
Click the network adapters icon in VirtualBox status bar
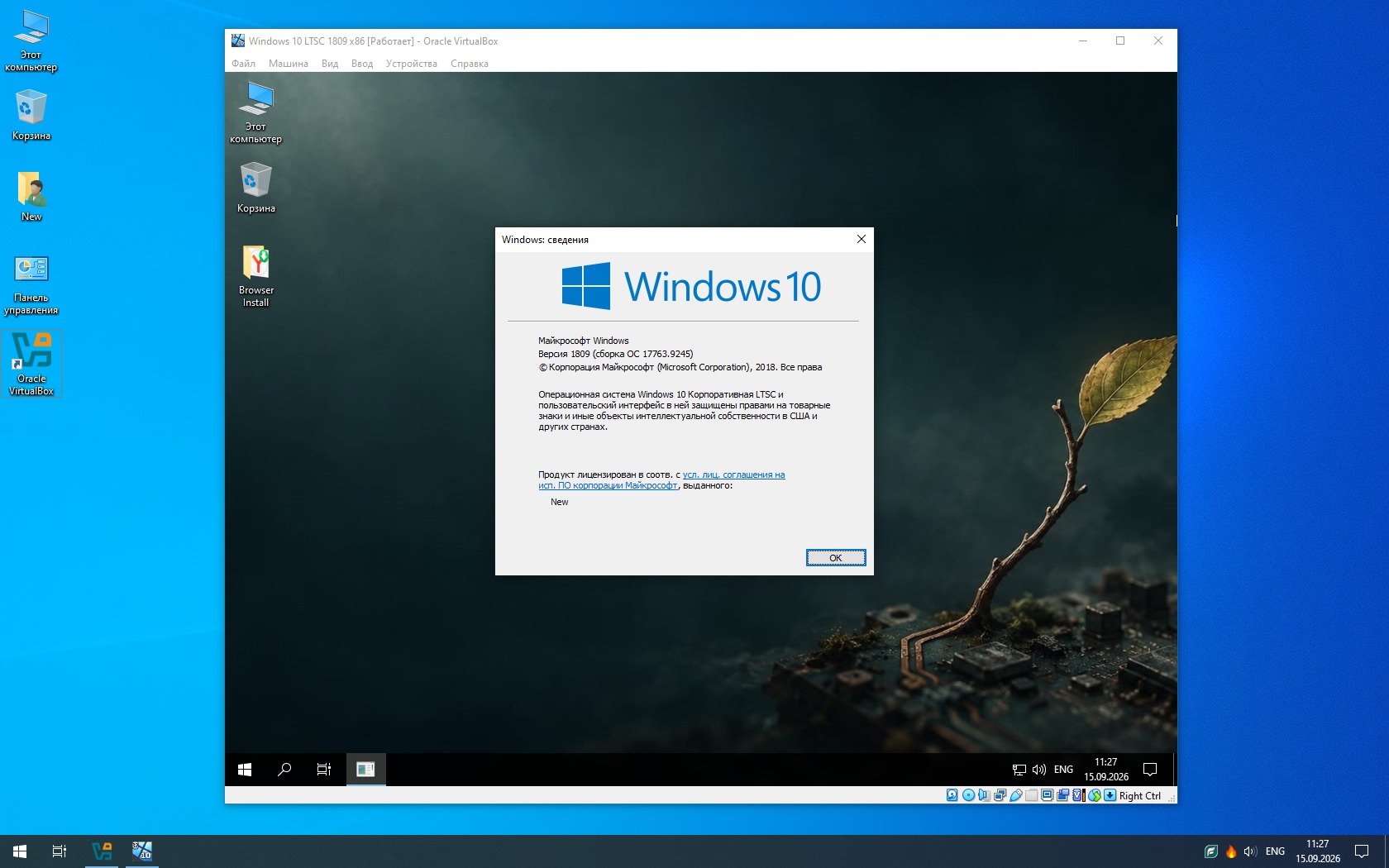1000,795
